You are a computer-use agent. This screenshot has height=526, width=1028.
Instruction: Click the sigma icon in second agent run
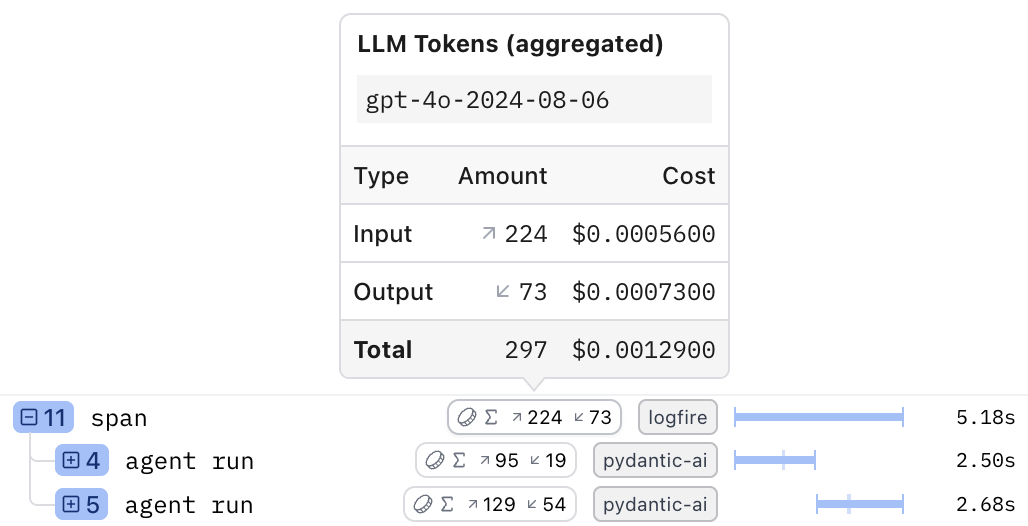[x=447, y=505]
